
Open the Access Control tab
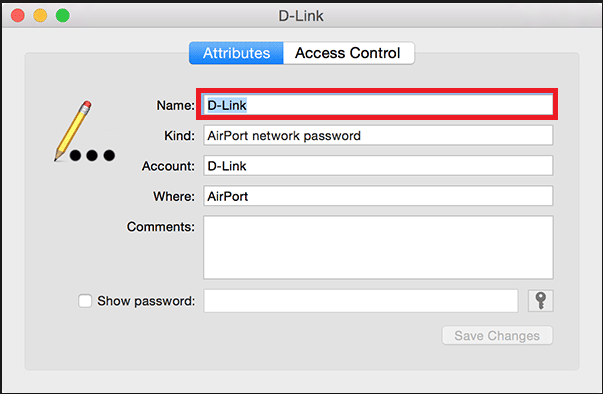pyautogui.click(x=348, y=53)
